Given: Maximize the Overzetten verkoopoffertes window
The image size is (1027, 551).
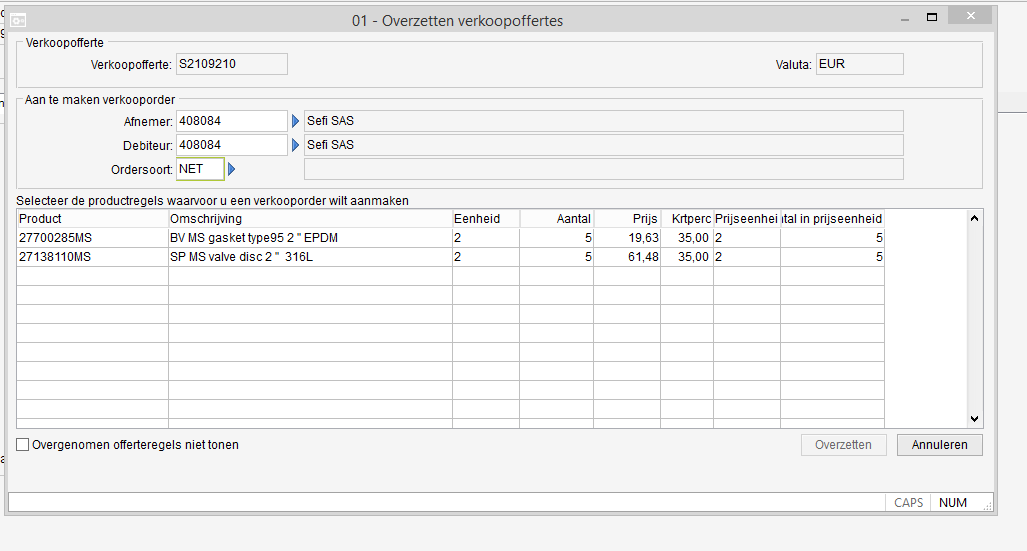Looking at the screenshot, I should pyautogui.click(x=932, y=17).
